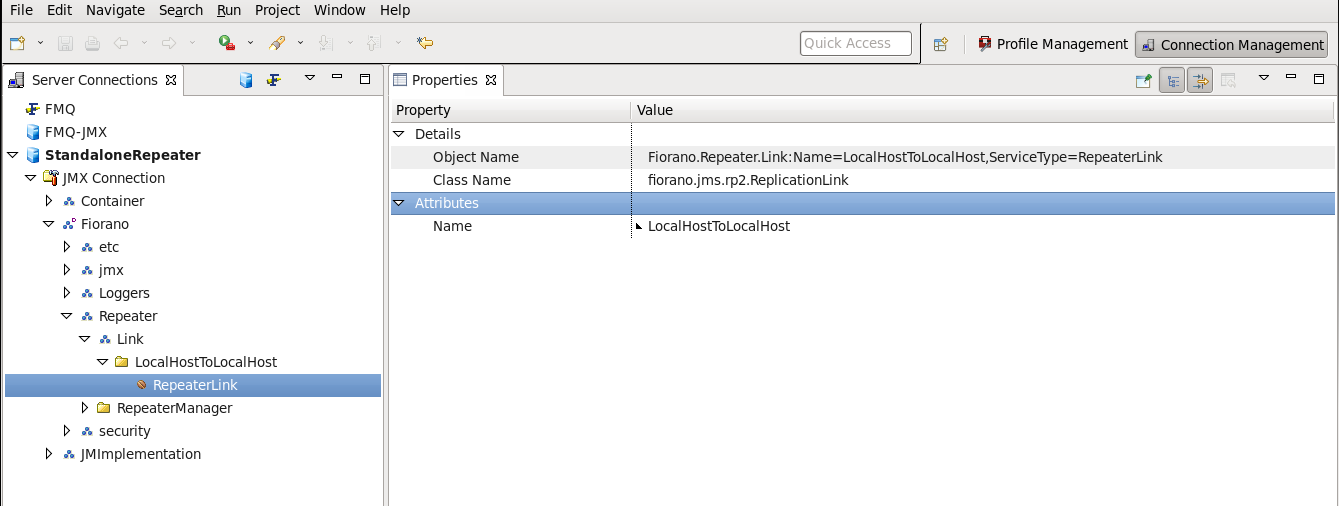This screenshot has height=506, width=1339.
Task: Click the Add FMQ connection icon in Server Connections
Action: [273, 80]
